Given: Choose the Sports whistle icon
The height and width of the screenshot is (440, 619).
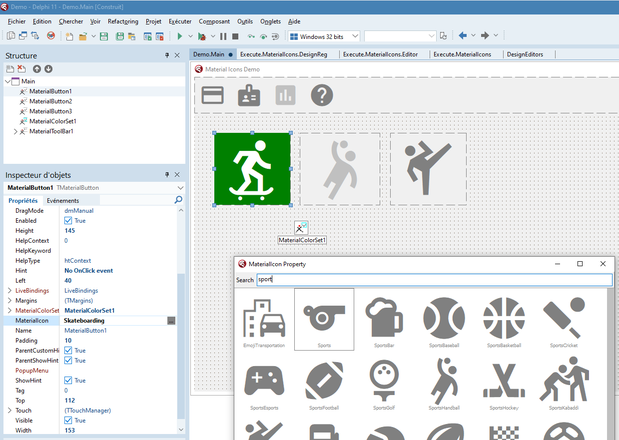Looking at the screenshot, I should tap(324, 319).
